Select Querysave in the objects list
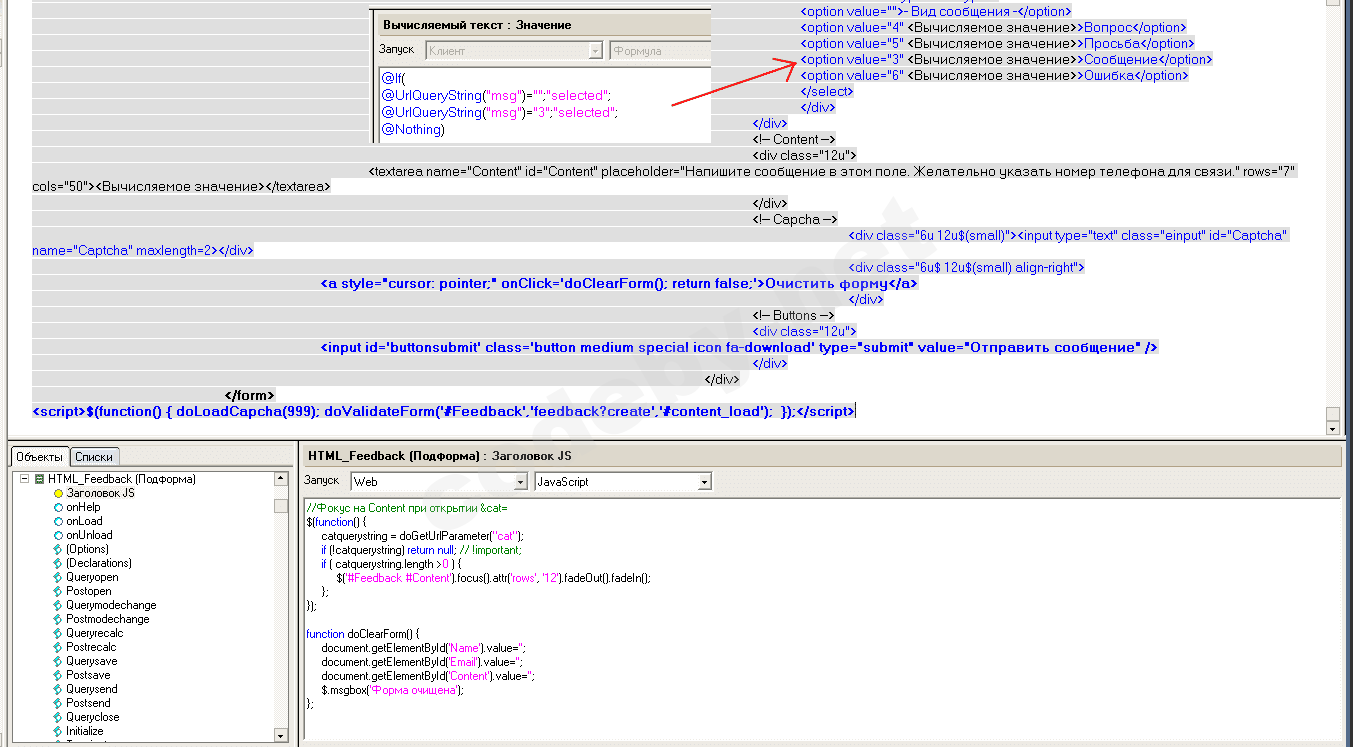This screenshot has width=1353, height=747. (x=91, y=661)
